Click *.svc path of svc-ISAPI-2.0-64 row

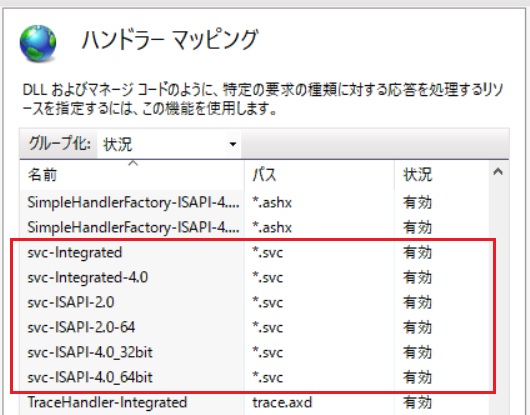[x=267, y=327]
